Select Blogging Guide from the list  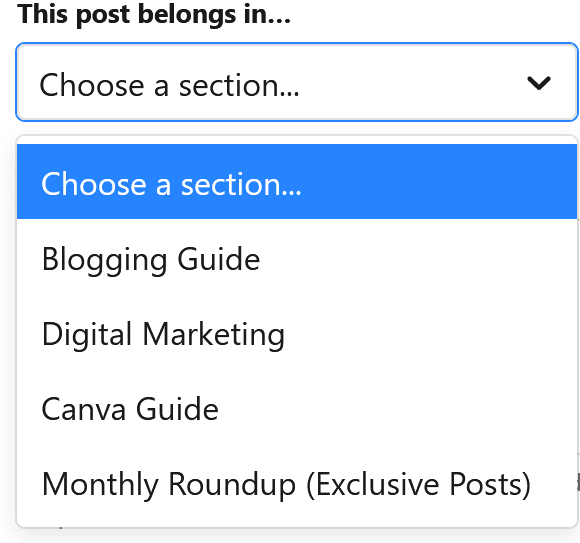tap(297, 259)
